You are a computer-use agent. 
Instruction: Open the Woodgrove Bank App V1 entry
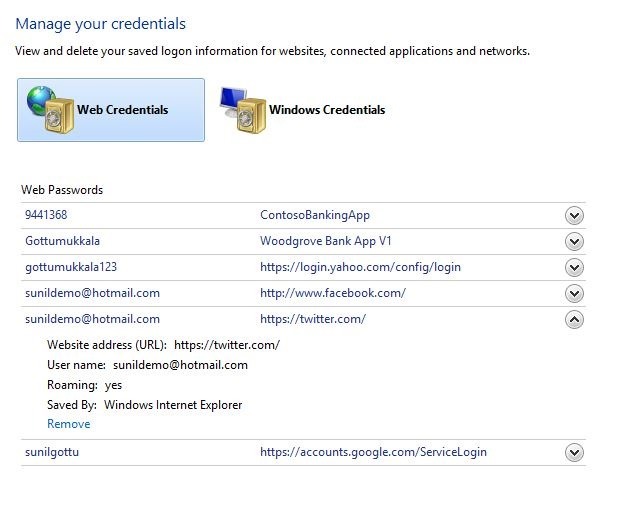[326, 241]
